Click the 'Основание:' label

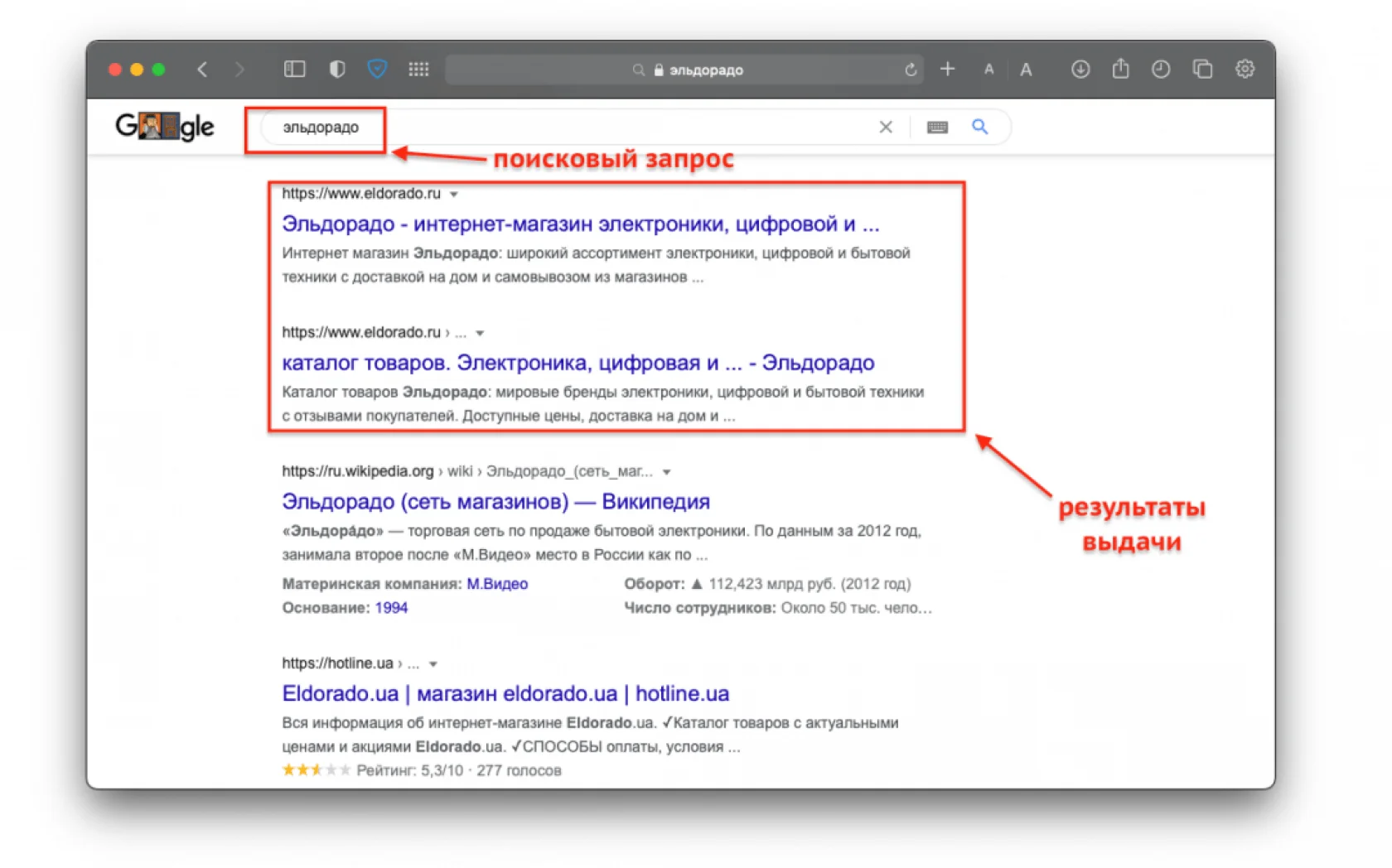[326, 608]
